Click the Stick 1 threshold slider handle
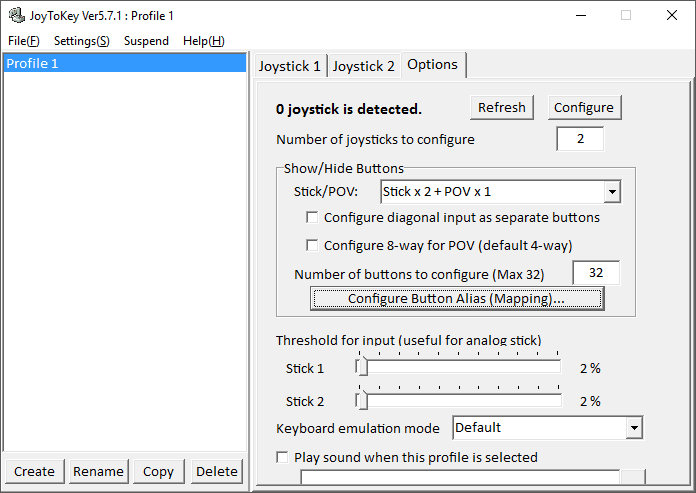This screenshot has width=696, height=493. (x=363, y=367)
